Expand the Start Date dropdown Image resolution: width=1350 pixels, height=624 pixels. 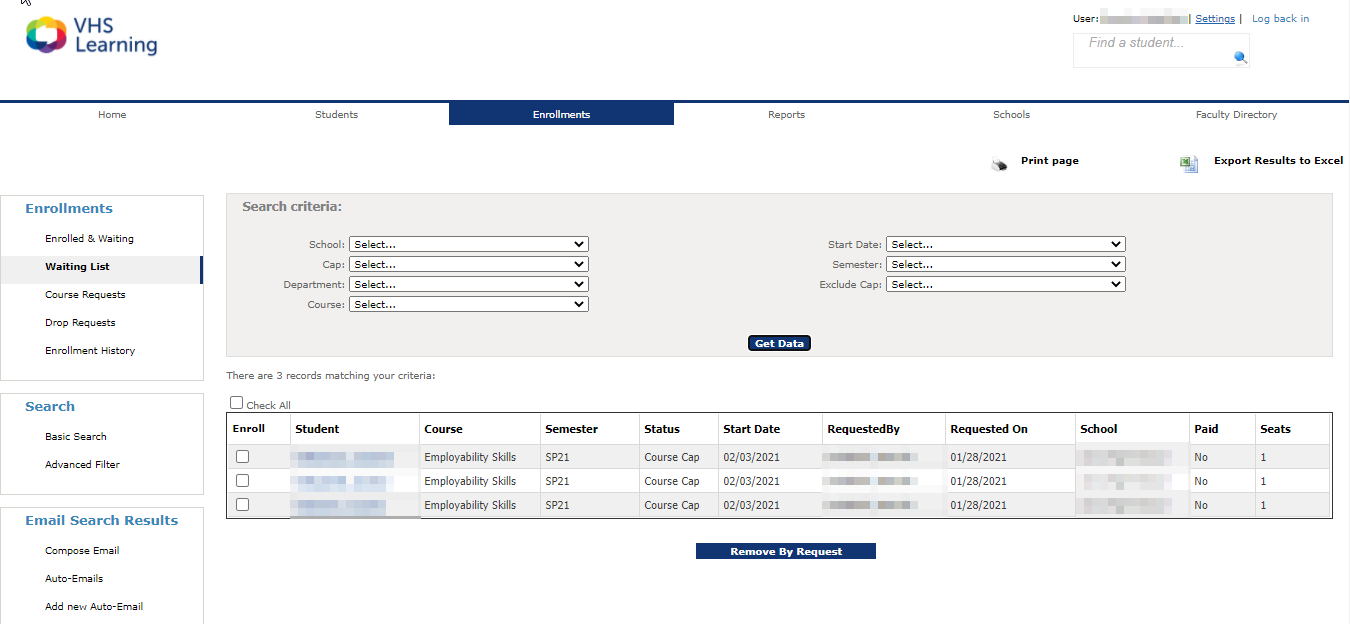click(1005, 244)
